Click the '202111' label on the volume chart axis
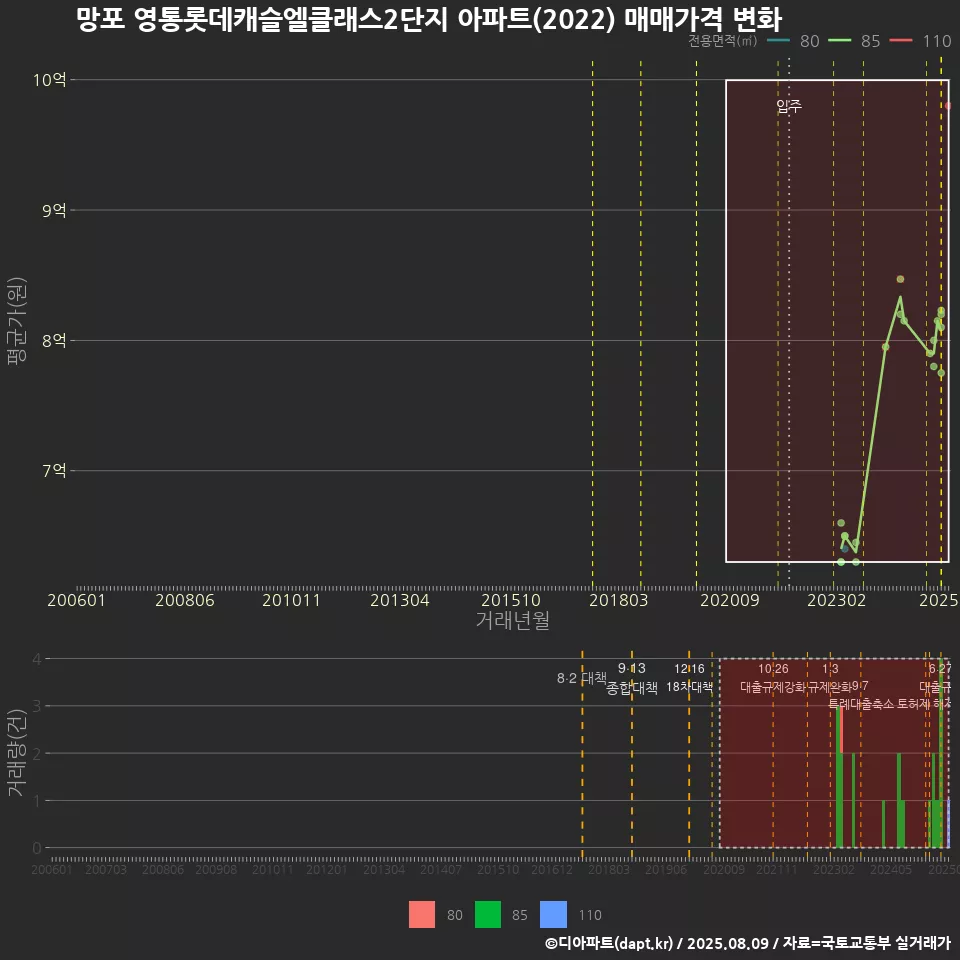Viewport: 960px width, 960px height. (x=776, y=869)
